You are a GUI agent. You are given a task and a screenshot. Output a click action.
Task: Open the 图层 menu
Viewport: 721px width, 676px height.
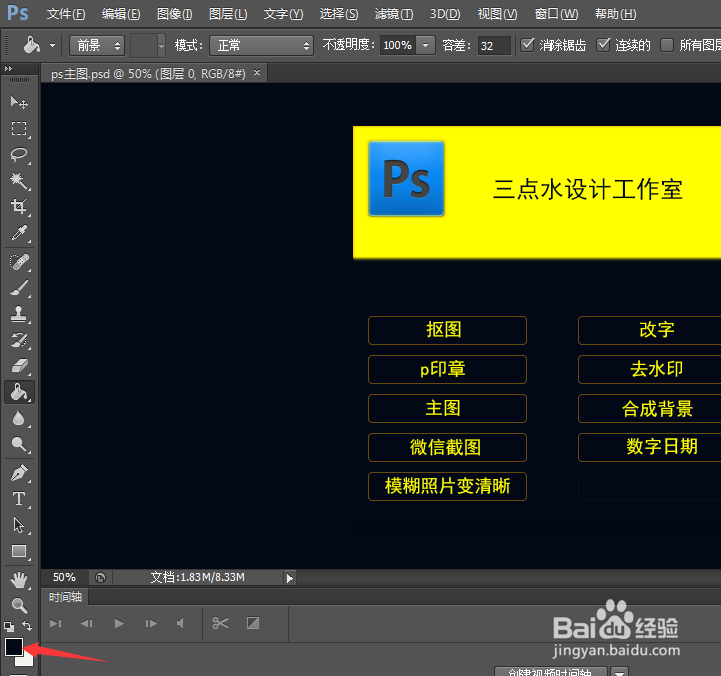click(228, 14)
